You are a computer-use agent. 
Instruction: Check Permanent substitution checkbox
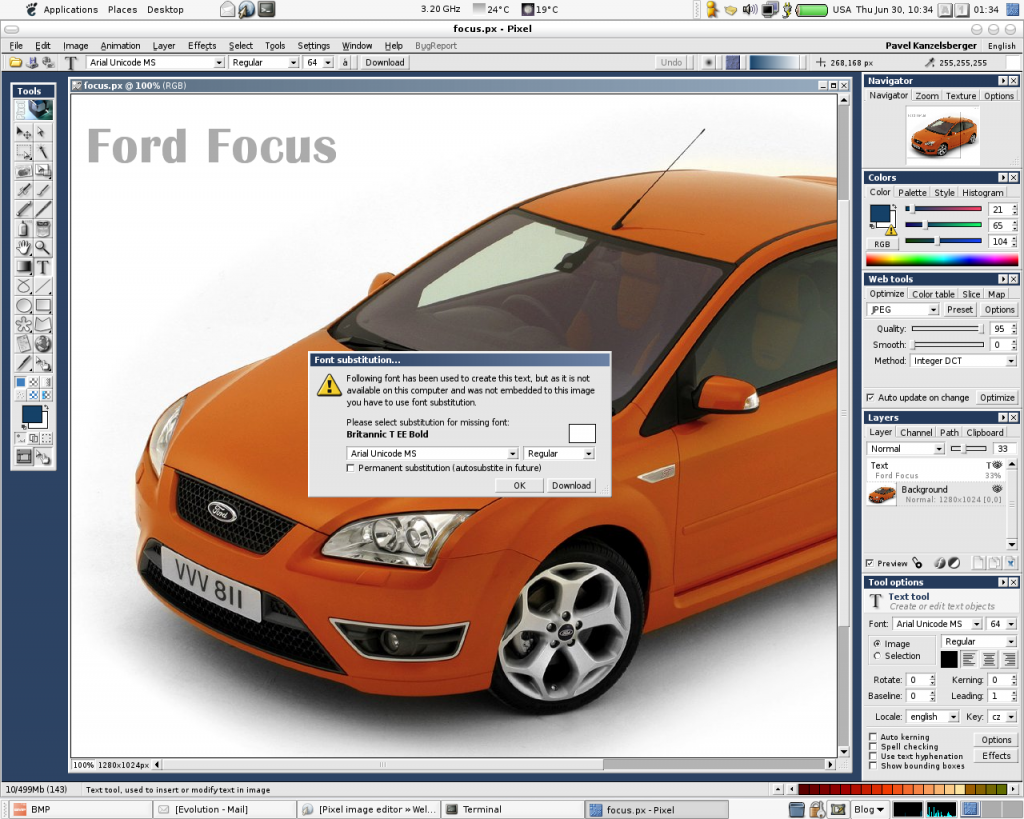(351, 468)
